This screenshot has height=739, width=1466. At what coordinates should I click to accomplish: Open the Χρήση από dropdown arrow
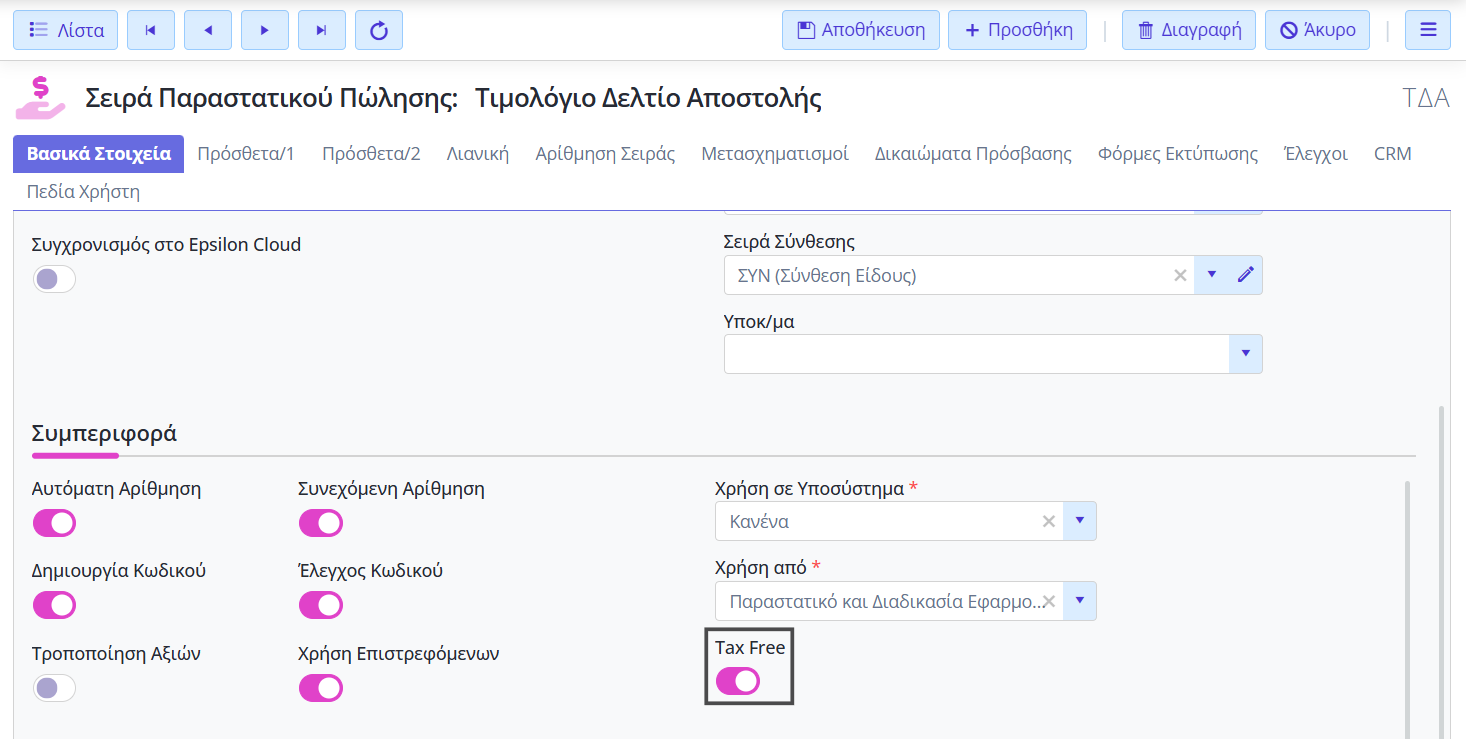(x=1079, y=601)
